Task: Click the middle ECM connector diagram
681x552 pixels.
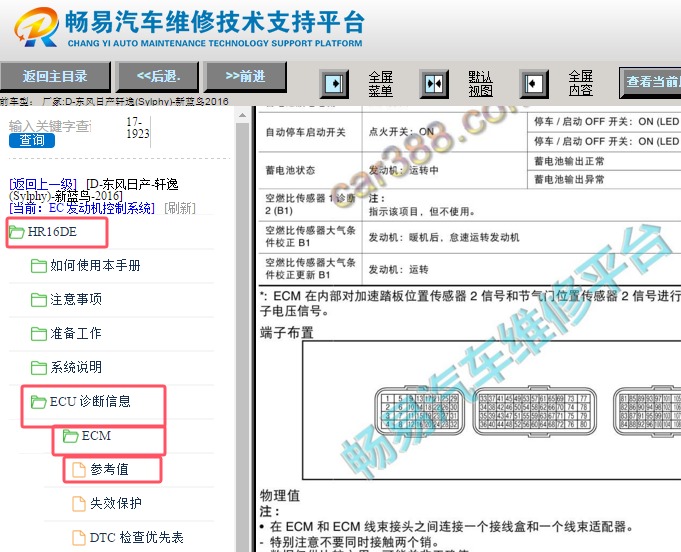Action: tap(534, 412)
